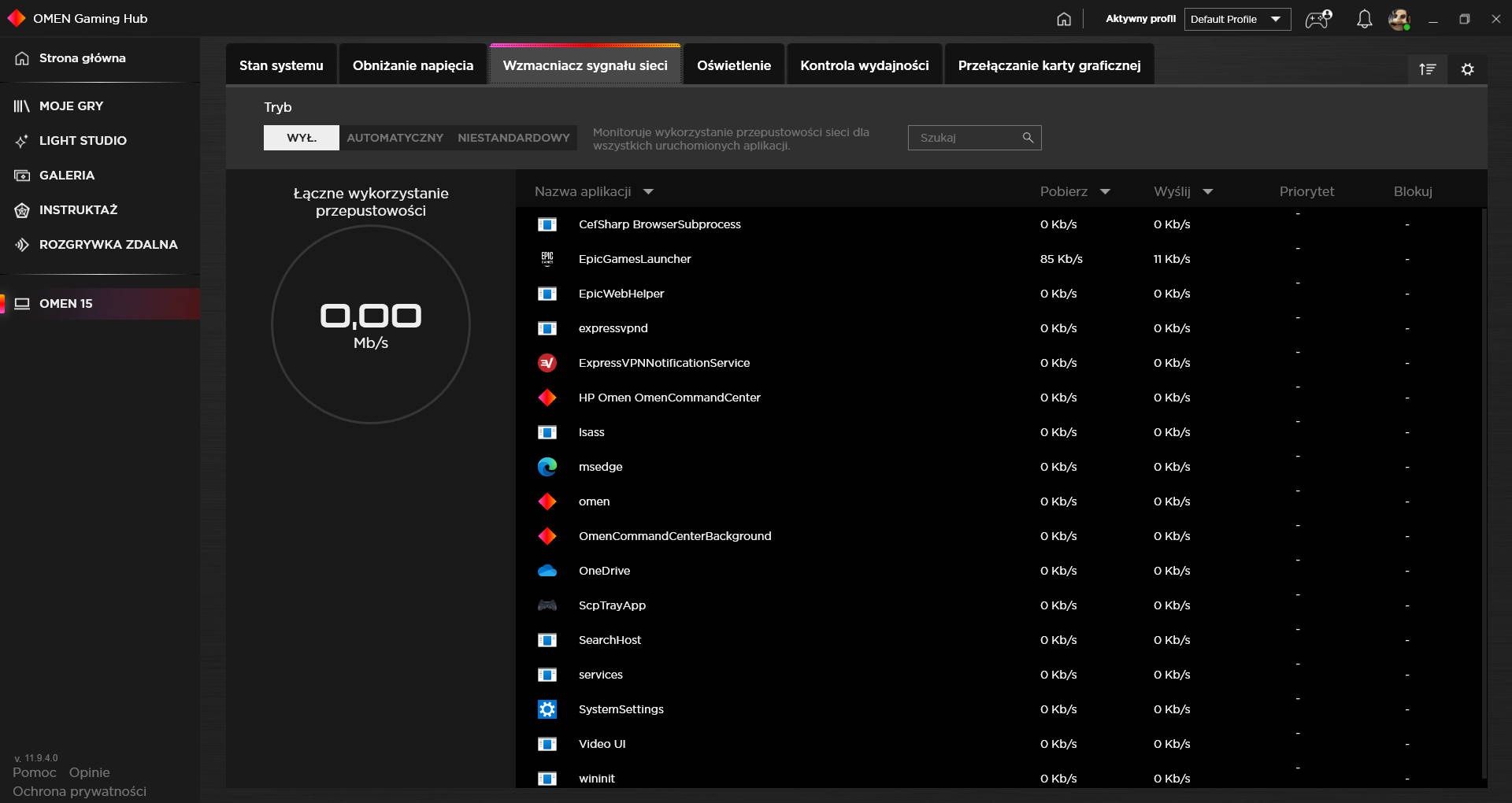Screen dimensions: 1512x803
Task: Open INSTRUKTAŻ in sidebar
Action: pos(100,210)
